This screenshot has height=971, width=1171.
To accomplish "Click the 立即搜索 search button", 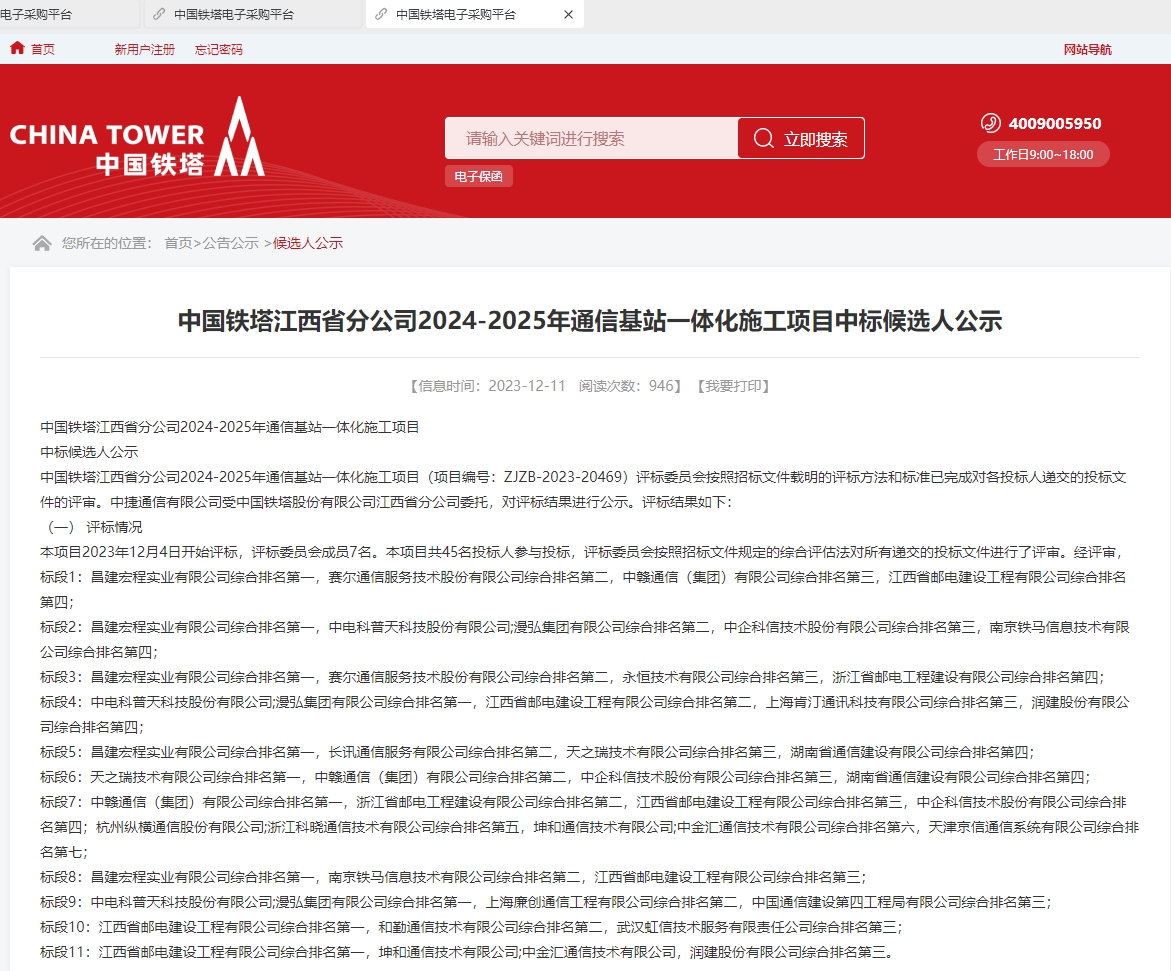I will pyautogui.click(x=801, y=138).
